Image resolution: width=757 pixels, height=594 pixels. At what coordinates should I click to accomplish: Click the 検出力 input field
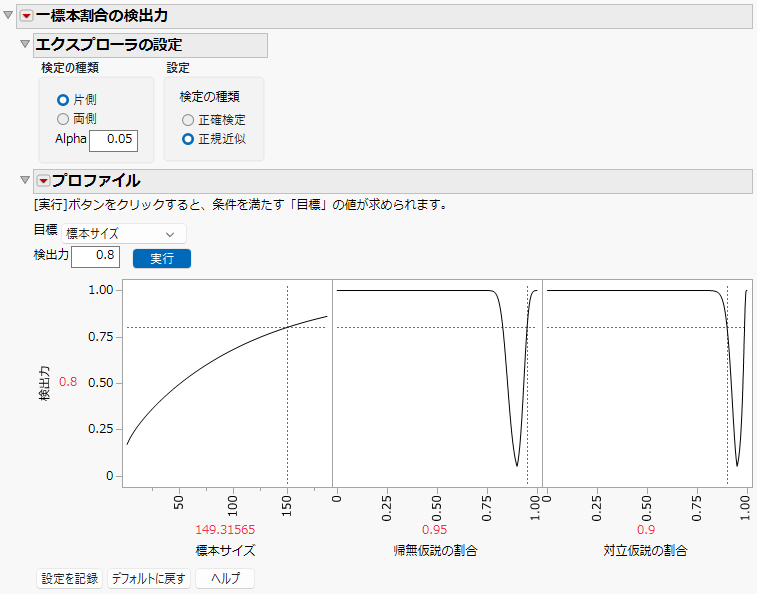pos(96,256)
